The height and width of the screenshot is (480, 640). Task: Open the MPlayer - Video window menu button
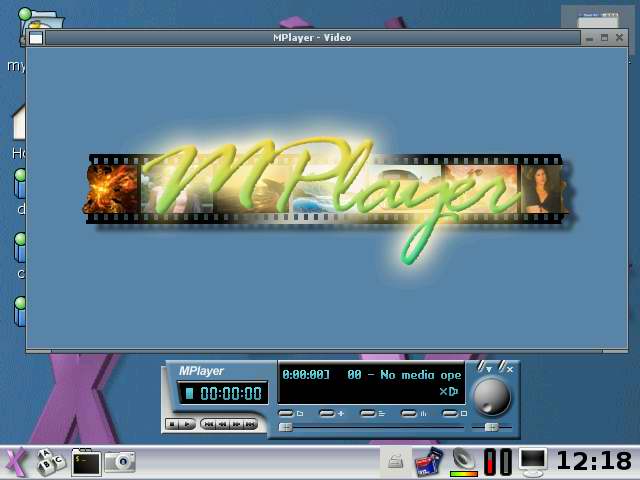pyautogui.click(x=36, y=38)
